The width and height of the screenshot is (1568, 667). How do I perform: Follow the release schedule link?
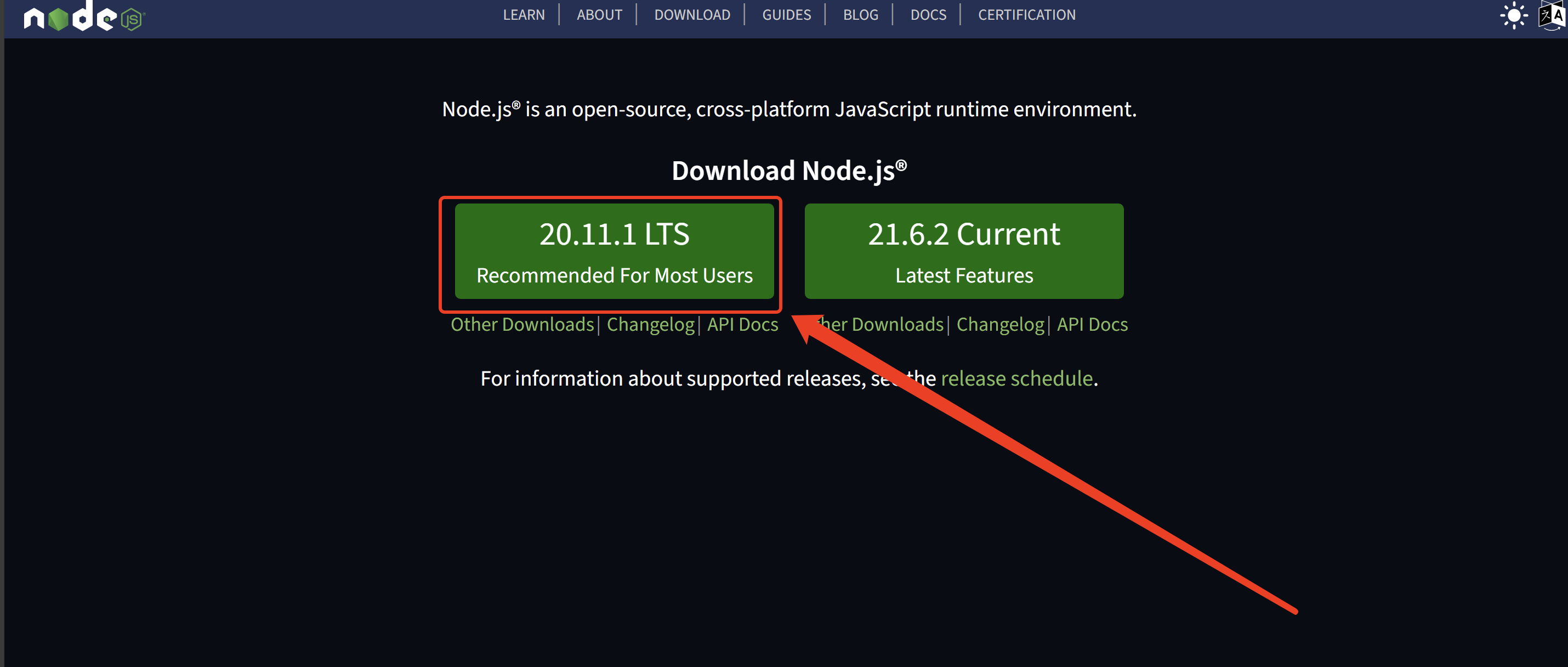pos(1016,379)
